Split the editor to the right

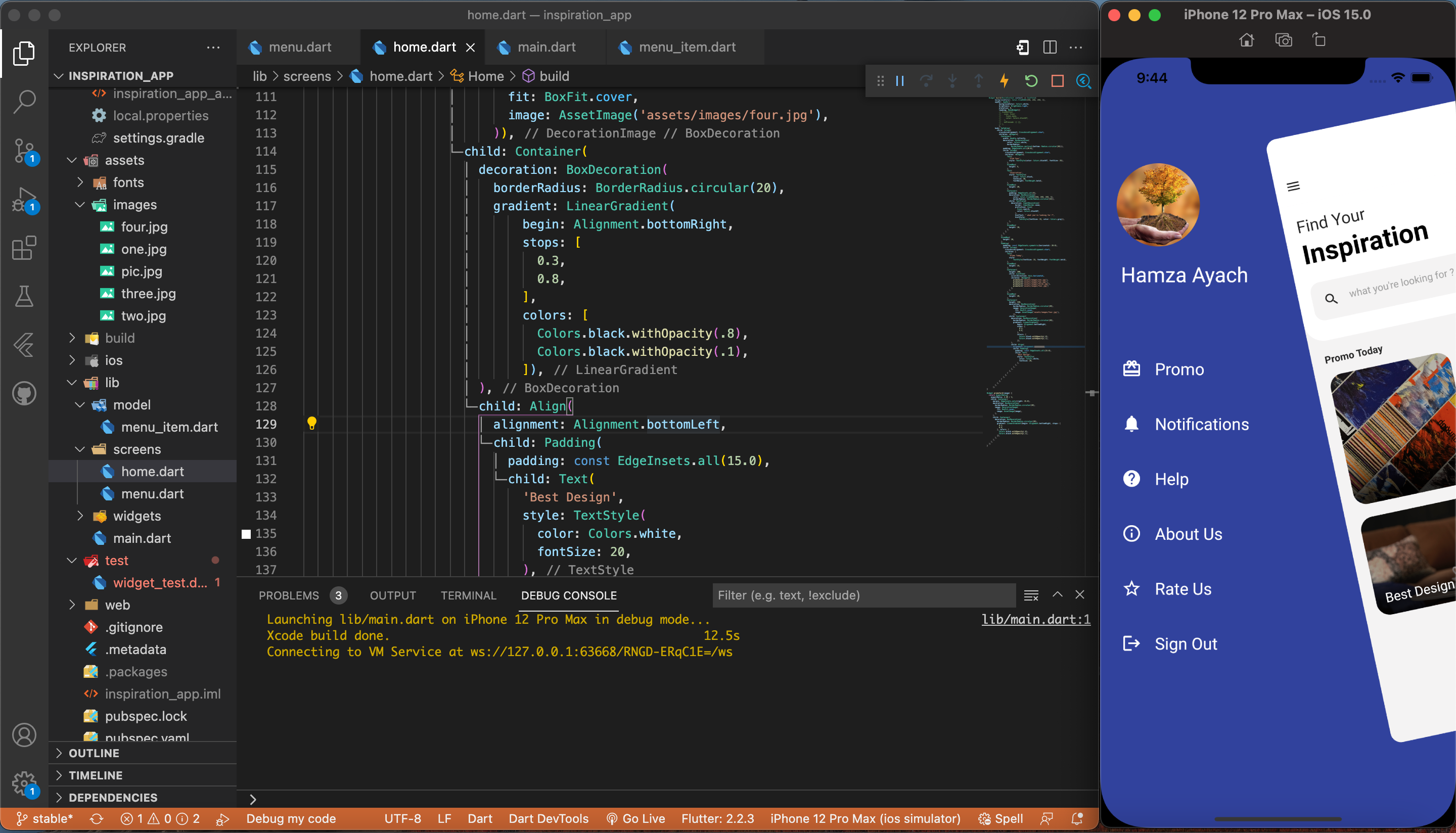1050,48
